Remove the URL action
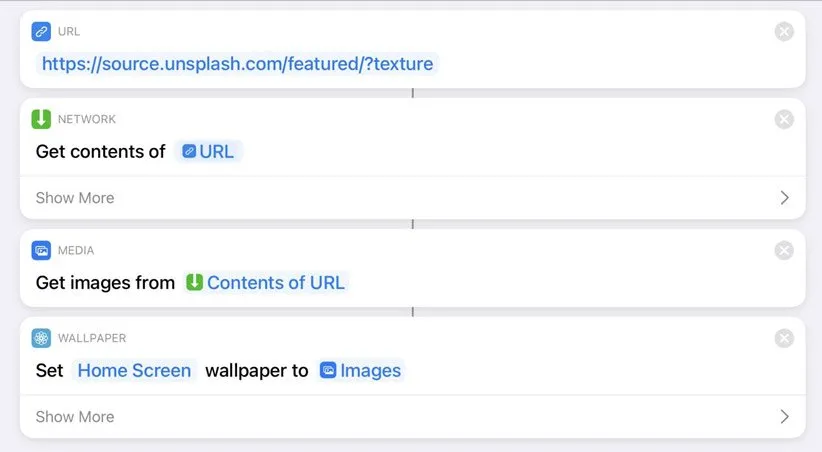 [x=784, y=32]
